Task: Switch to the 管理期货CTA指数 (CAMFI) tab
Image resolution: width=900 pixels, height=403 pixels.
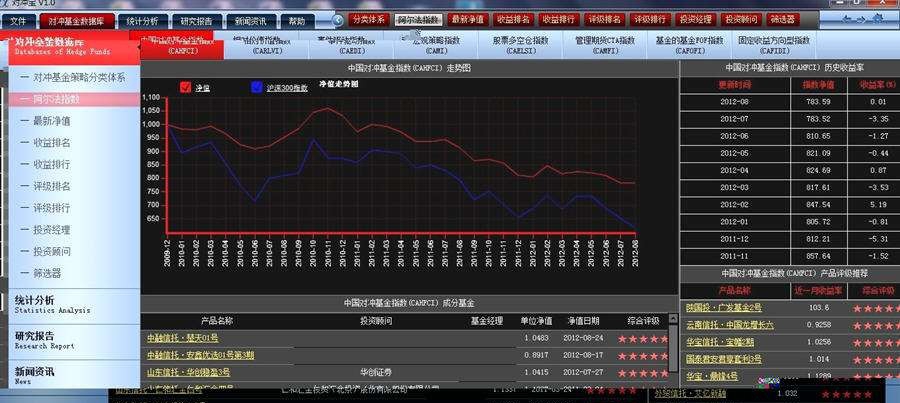Action: pos(605,46)
